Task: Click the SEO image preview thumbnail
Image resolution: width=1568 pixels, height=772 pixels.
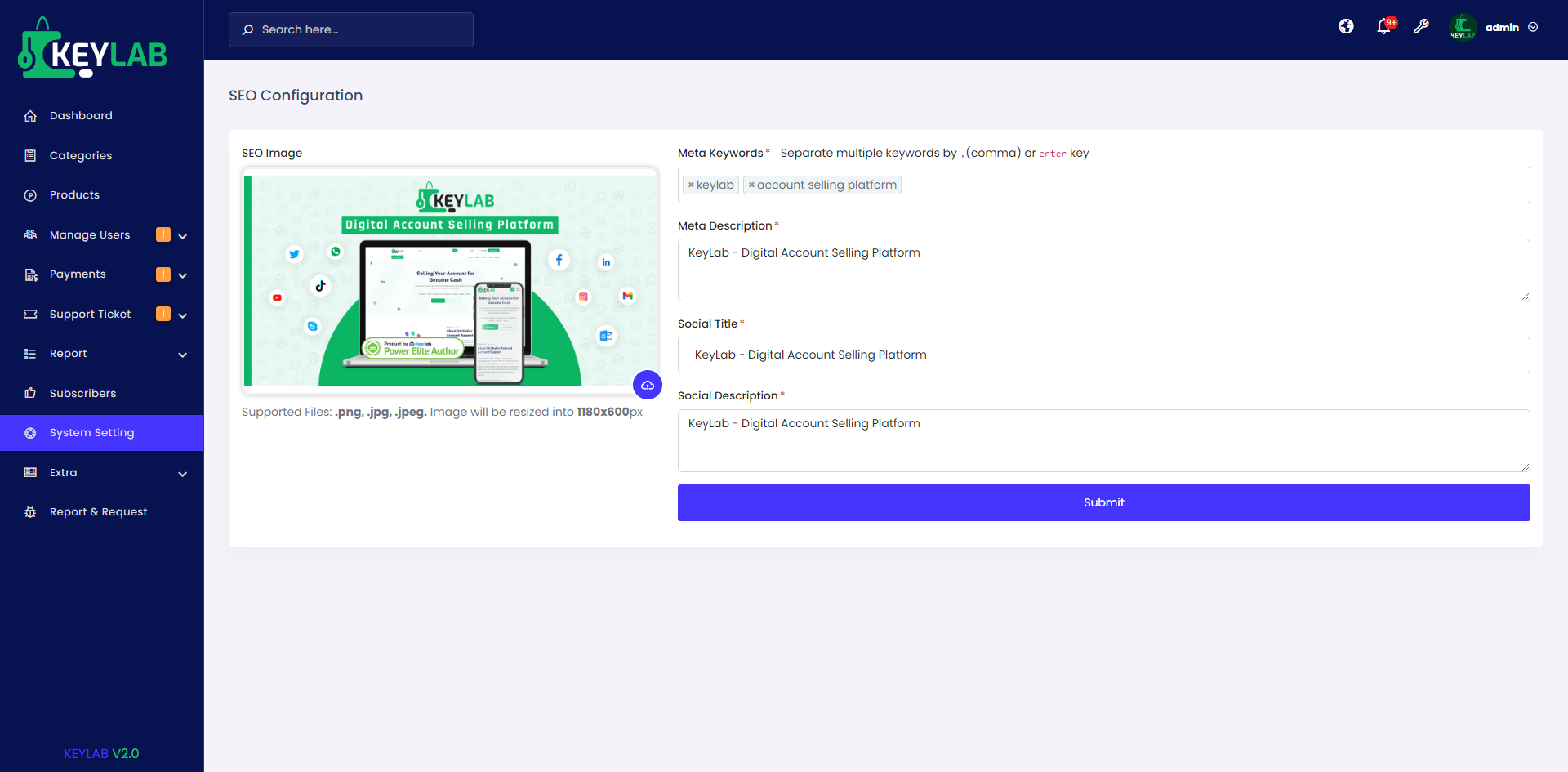Action: [451, 280]
